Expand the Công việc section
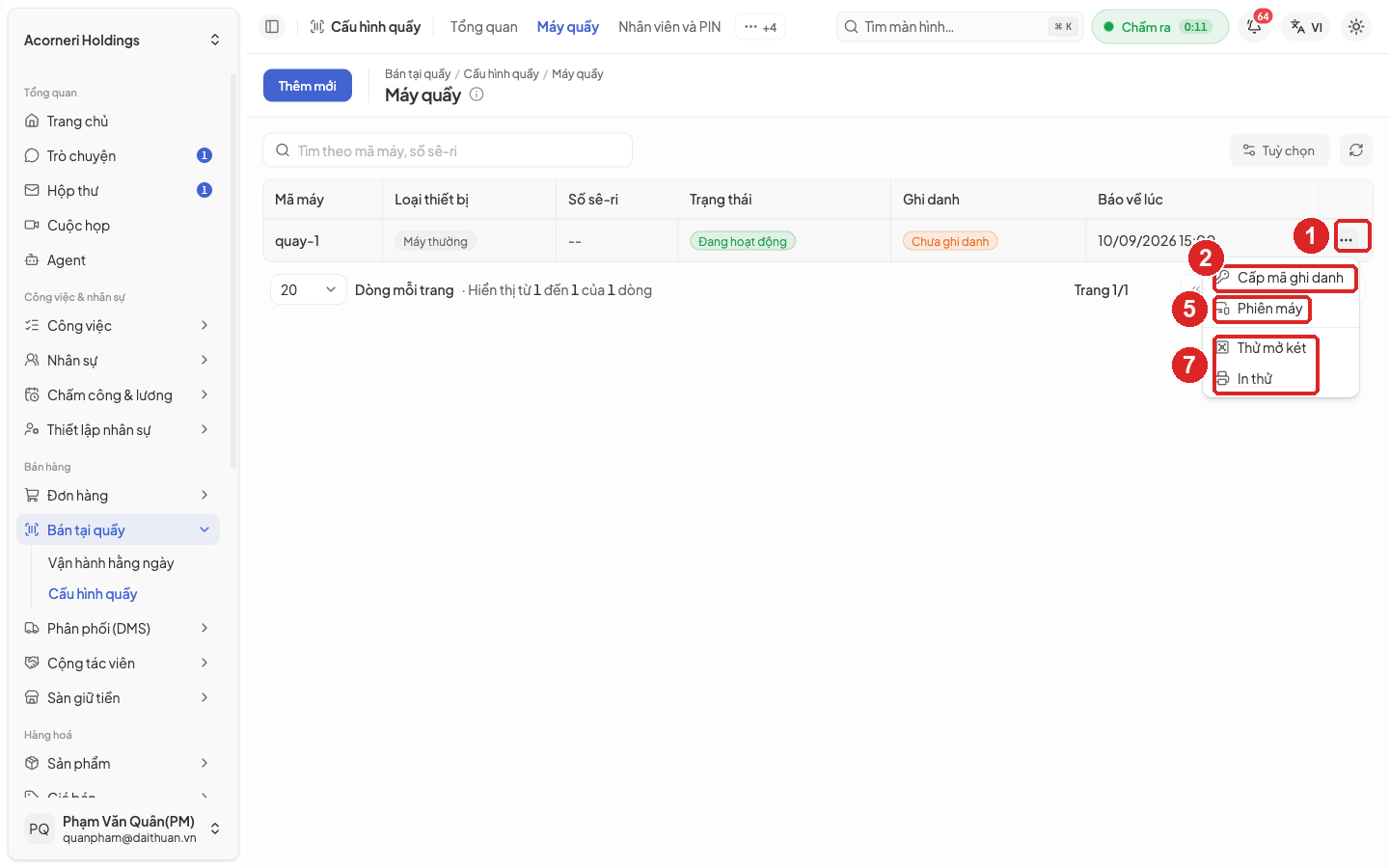This screenshot has width=1389, height=868. click(x=119, y=326)
